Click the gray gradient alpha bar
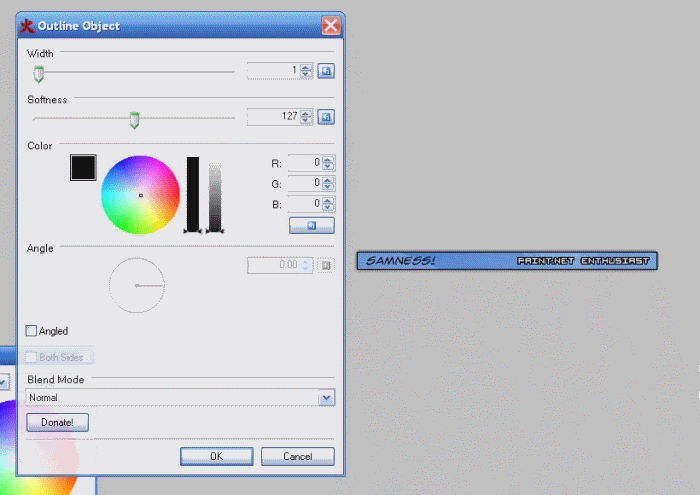The height and width of the screenshot is (495, 700). tap(215, 197)
